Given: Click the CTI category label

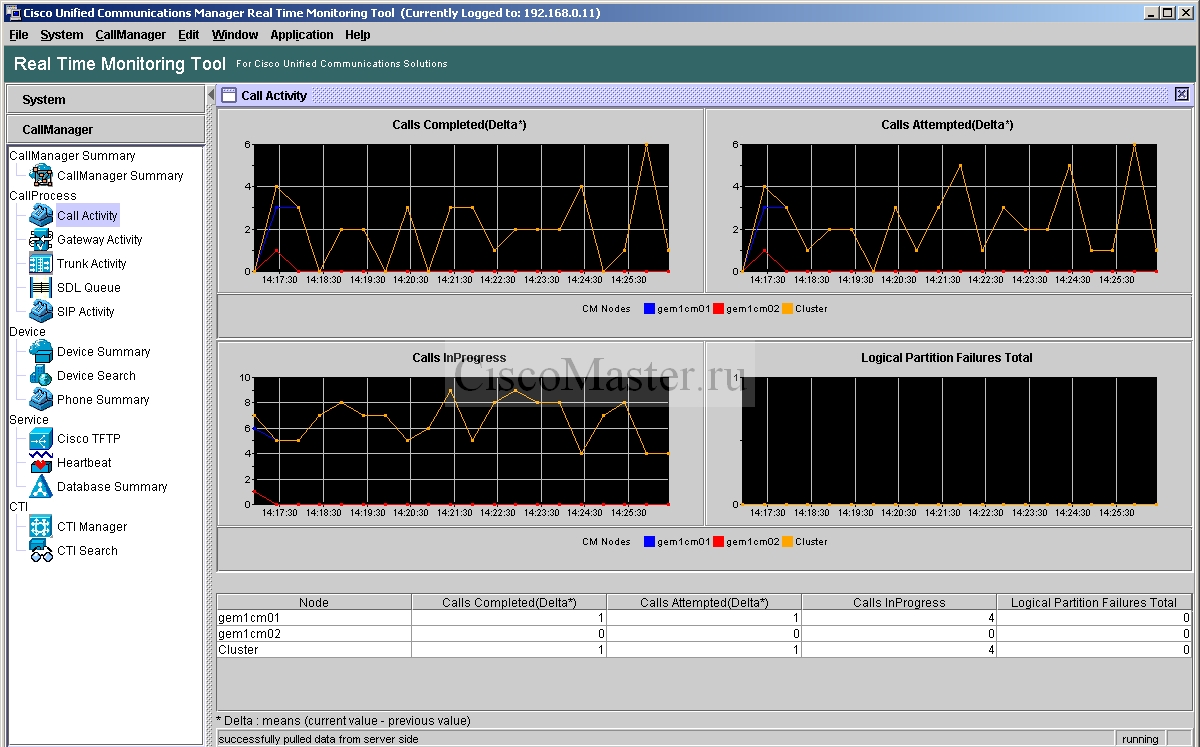Looking at the screenshot, I should point(19,507).
